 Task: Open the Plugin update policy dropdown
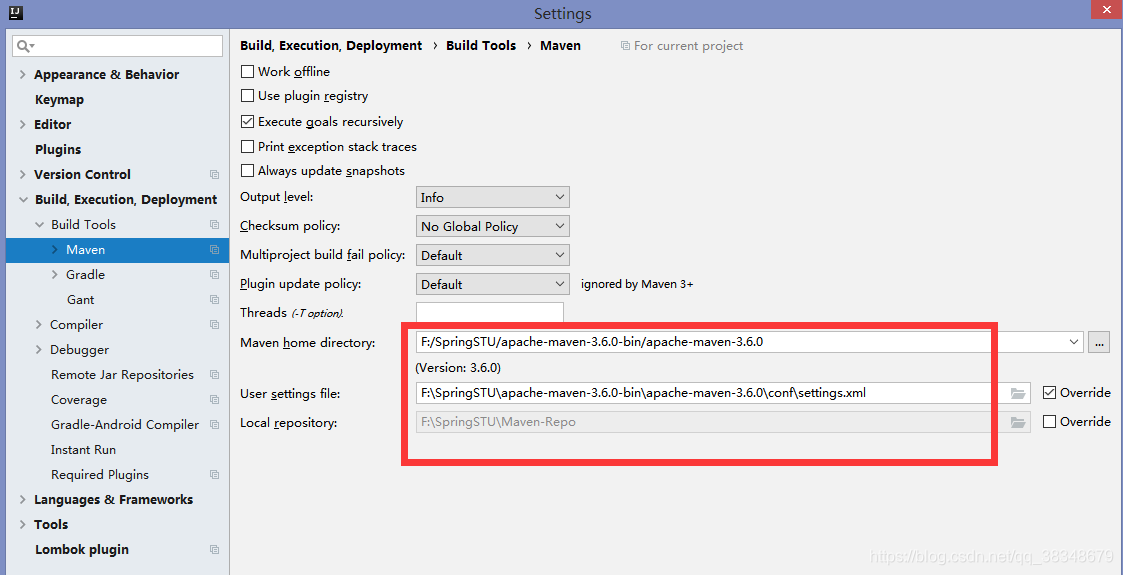(493, 284)
